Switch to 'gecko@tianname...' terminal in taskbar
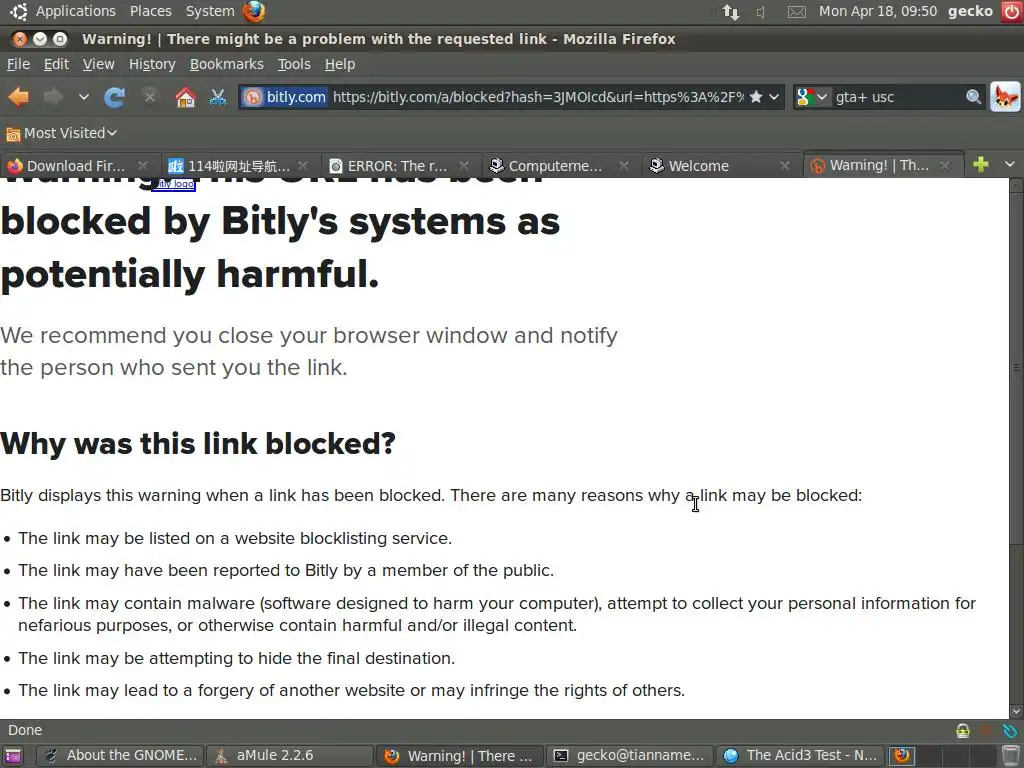The width and height of the screenshot is (1024, 768). (630, 756)
